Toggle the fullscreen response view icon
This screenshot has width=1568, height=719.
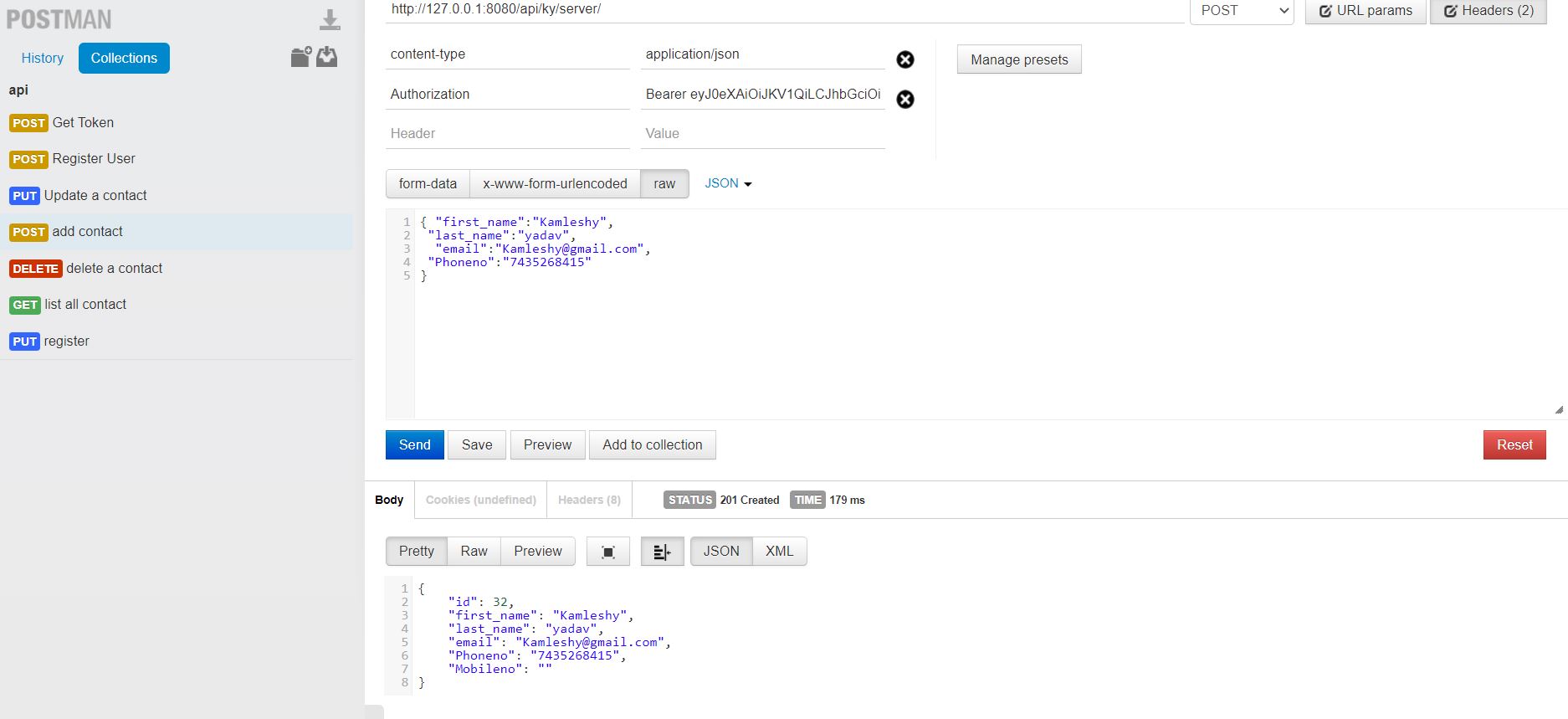click(608, 552)
